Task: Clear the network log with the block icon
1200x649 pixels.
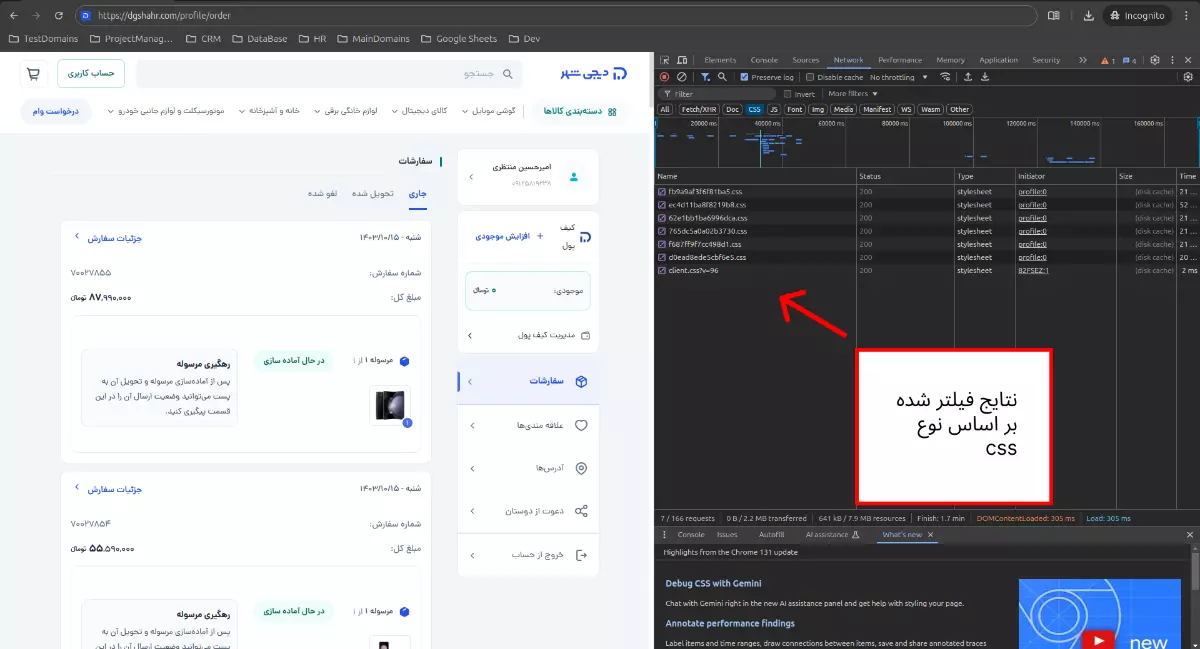Action: coord(681,78)
